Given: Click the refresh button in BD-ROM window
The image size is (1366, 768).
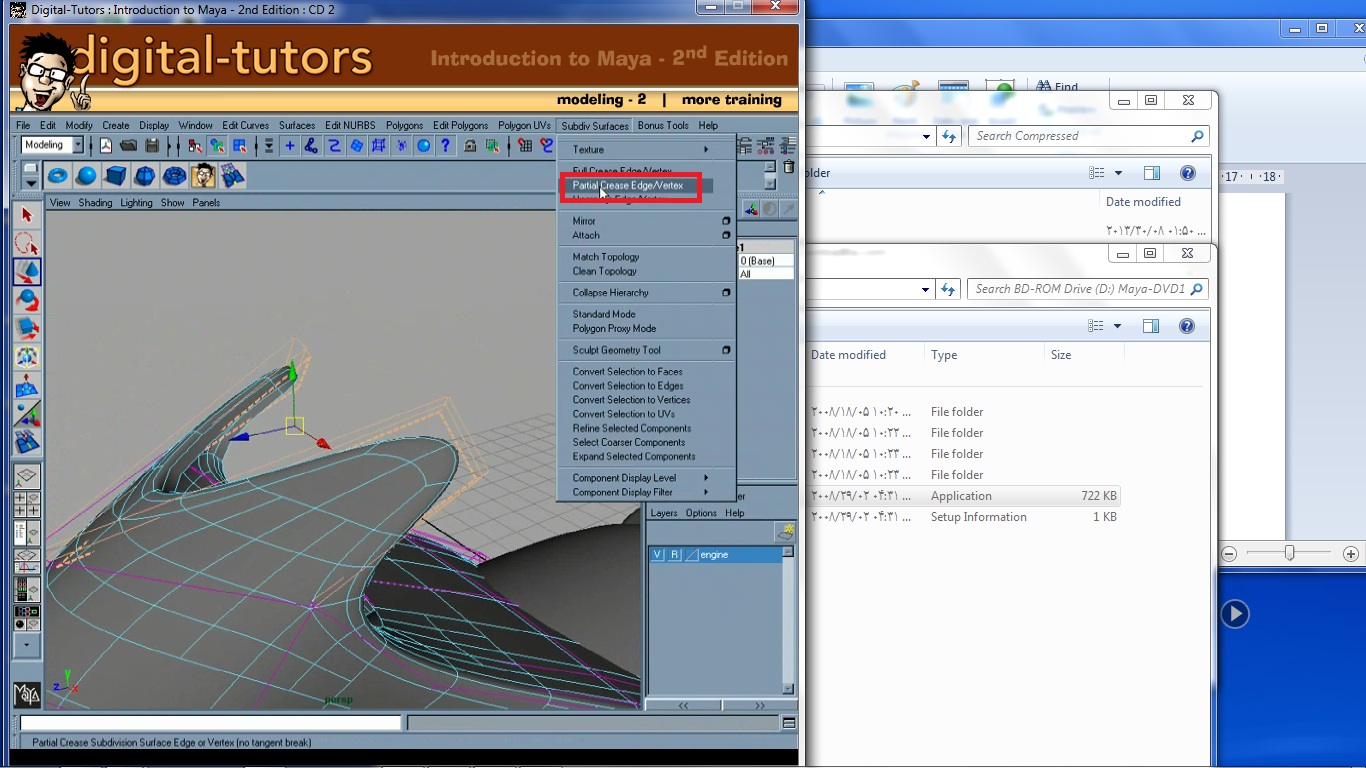Looking at the screenshot, I should (x=948, y=289).
